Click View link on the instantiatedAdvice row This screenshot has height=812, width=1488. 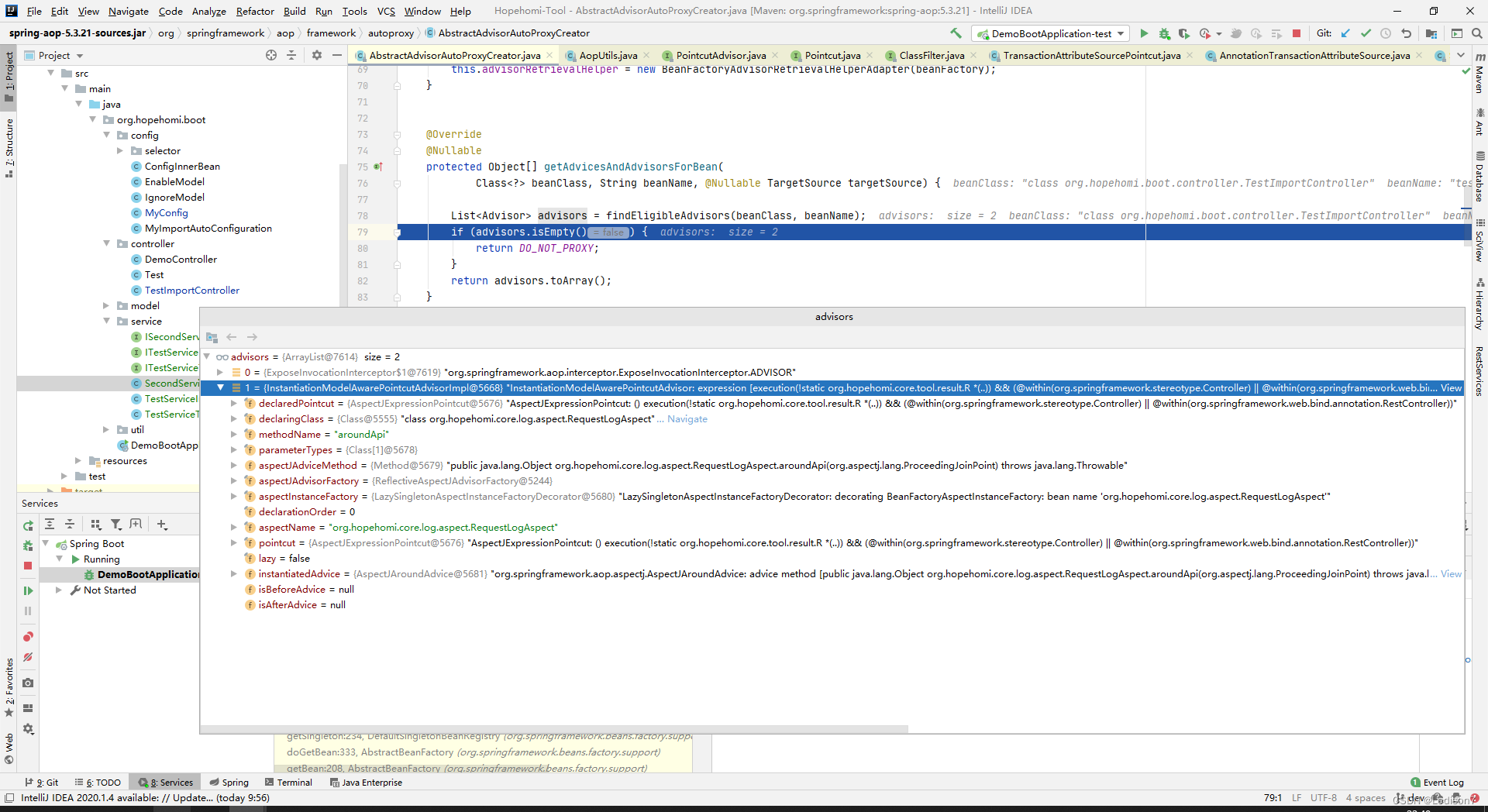[x=1451, y=573]
